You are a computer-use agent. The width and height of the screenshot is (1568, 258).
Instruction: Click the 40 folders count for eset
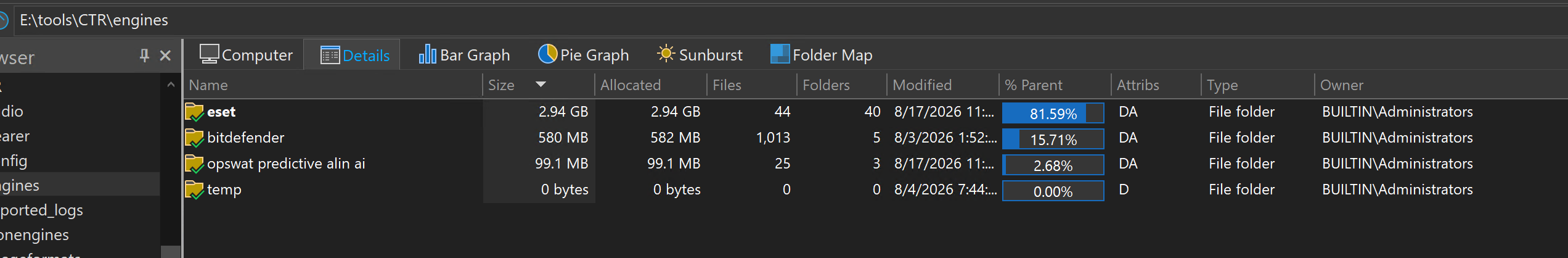click(x=872, y=112)
